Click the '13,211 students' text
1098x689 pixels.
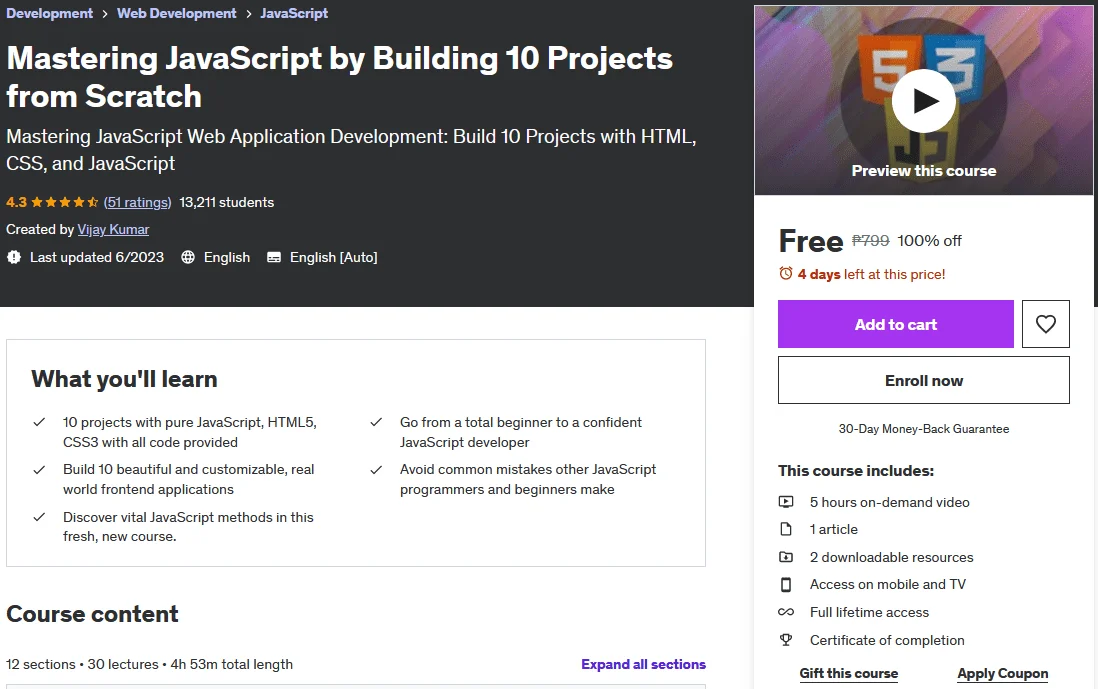tap(227, 202)
